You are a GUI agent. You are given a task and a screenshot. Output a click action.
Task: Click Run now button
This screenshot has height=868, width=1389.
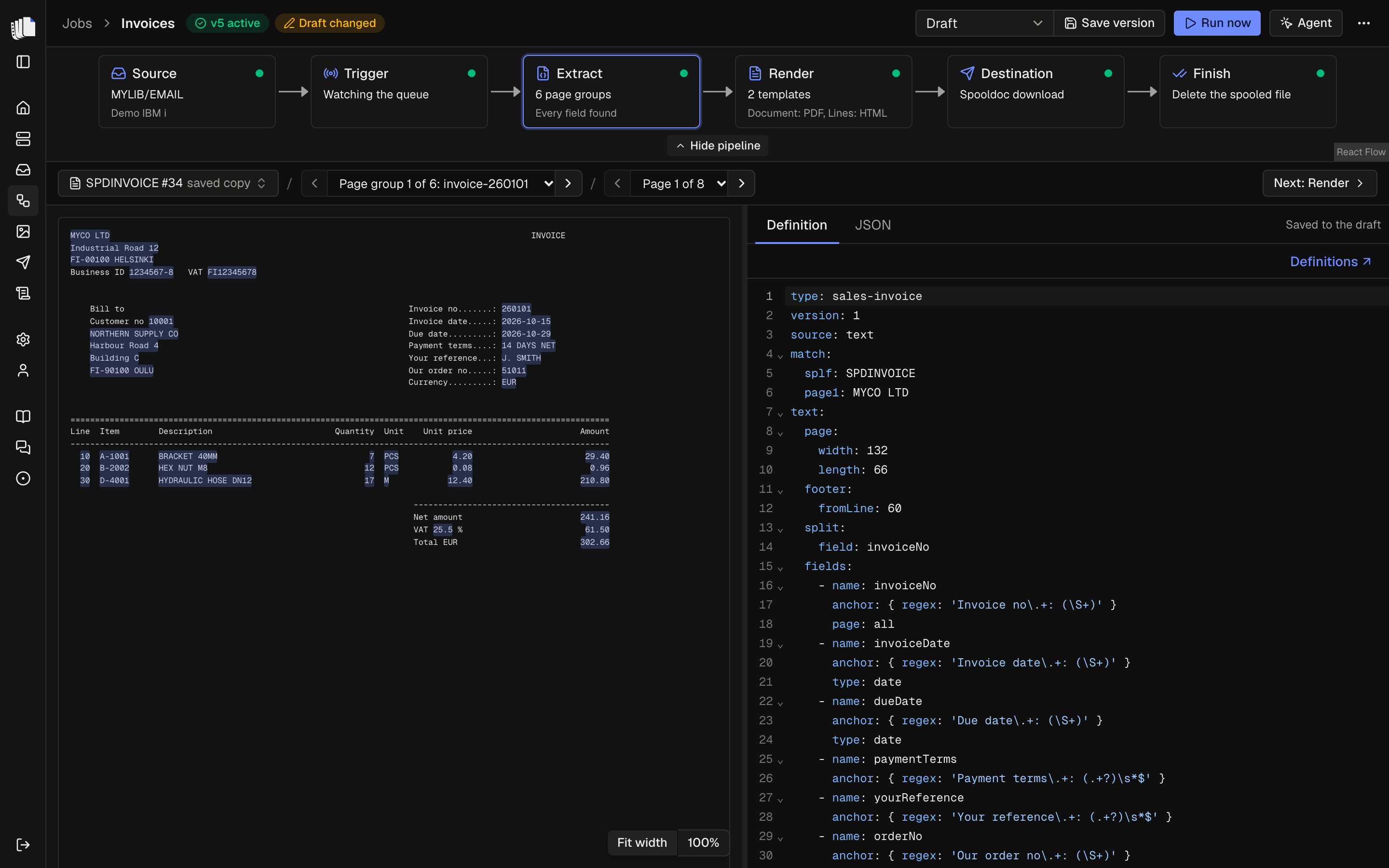point(1217,23)
